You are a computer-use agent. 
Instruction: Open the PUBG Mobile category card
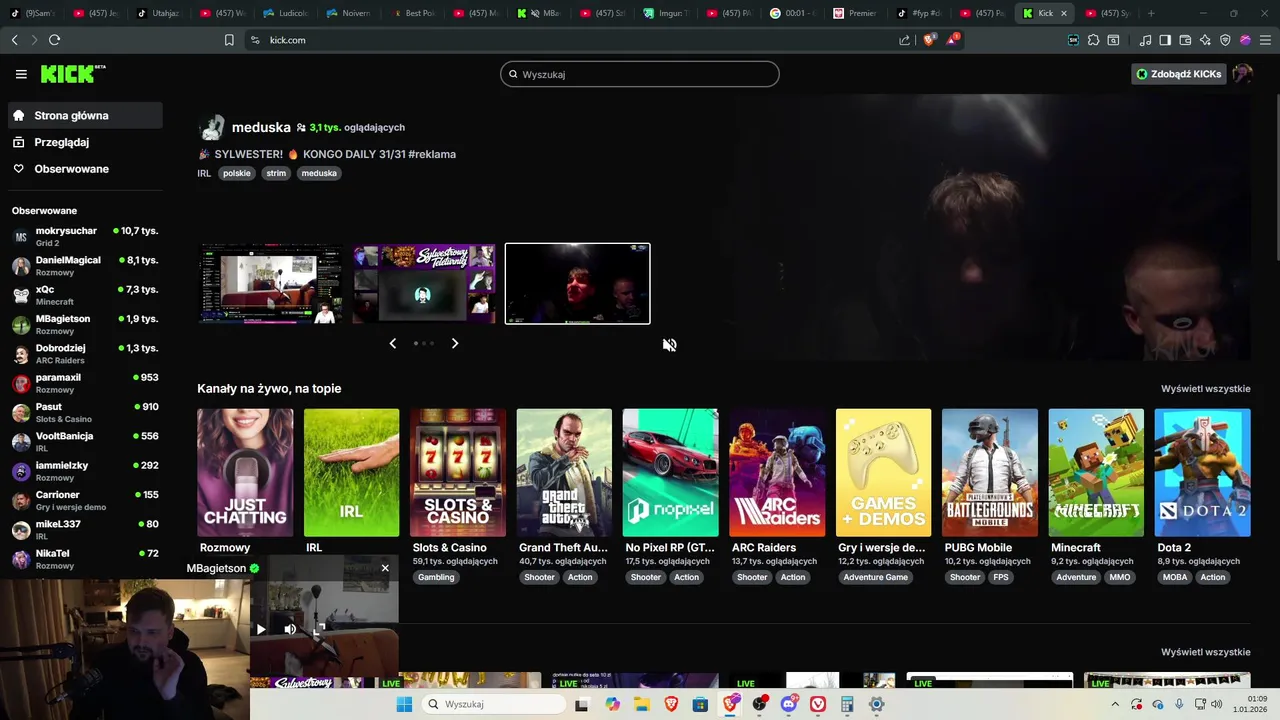[990, 473]
